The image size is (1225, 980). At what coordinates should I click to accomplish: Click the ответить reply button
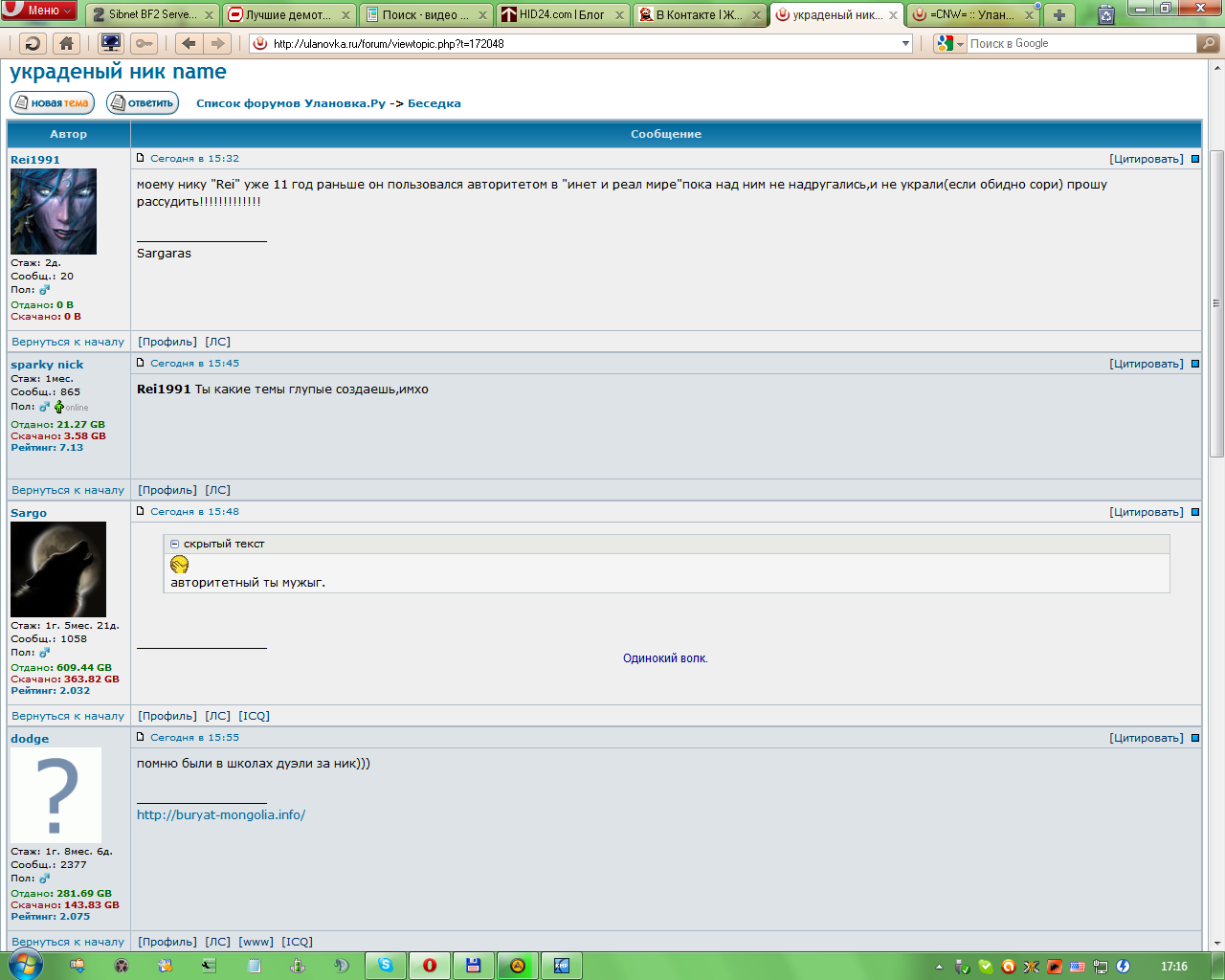point(143,103)
